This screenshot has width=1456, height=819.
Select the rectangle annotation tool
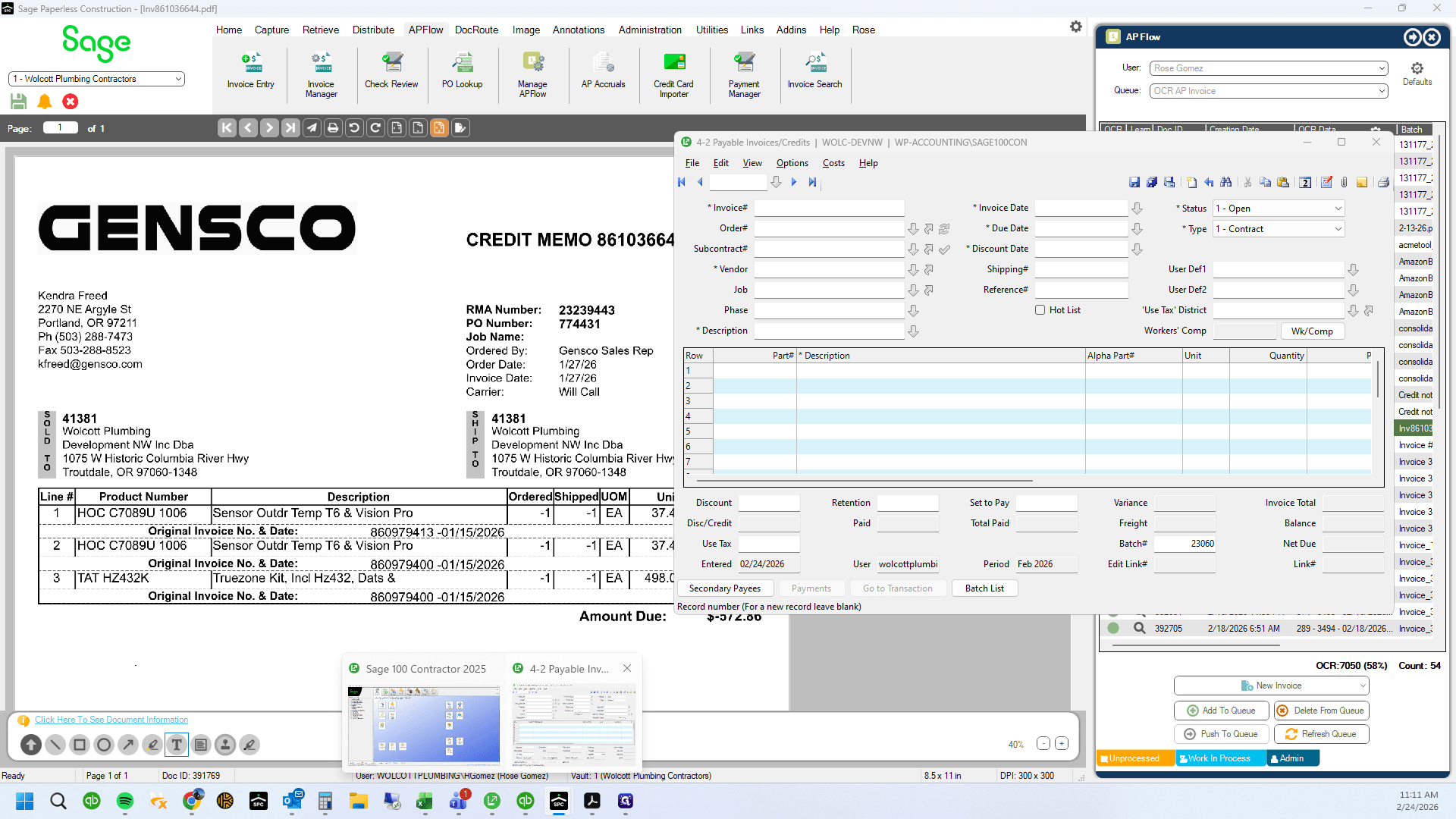coord(80,745)
